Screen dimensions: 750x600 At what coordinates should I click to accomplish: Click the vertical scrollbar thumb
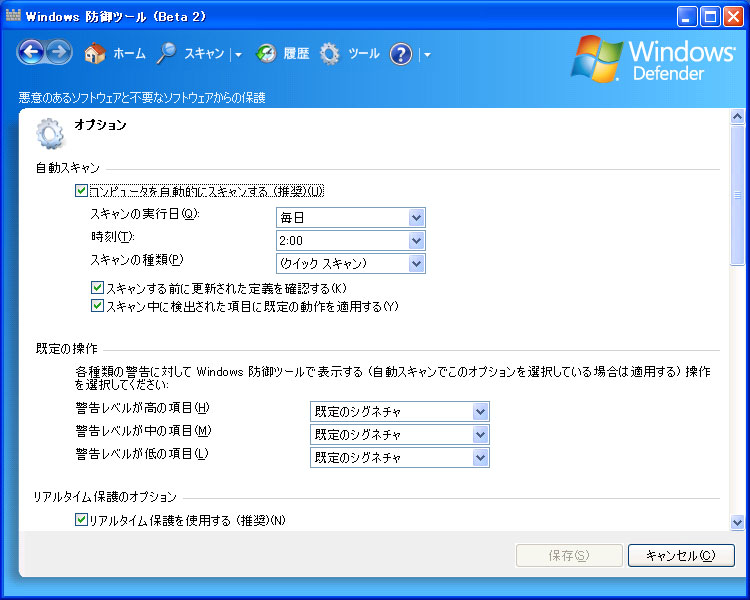737,195
